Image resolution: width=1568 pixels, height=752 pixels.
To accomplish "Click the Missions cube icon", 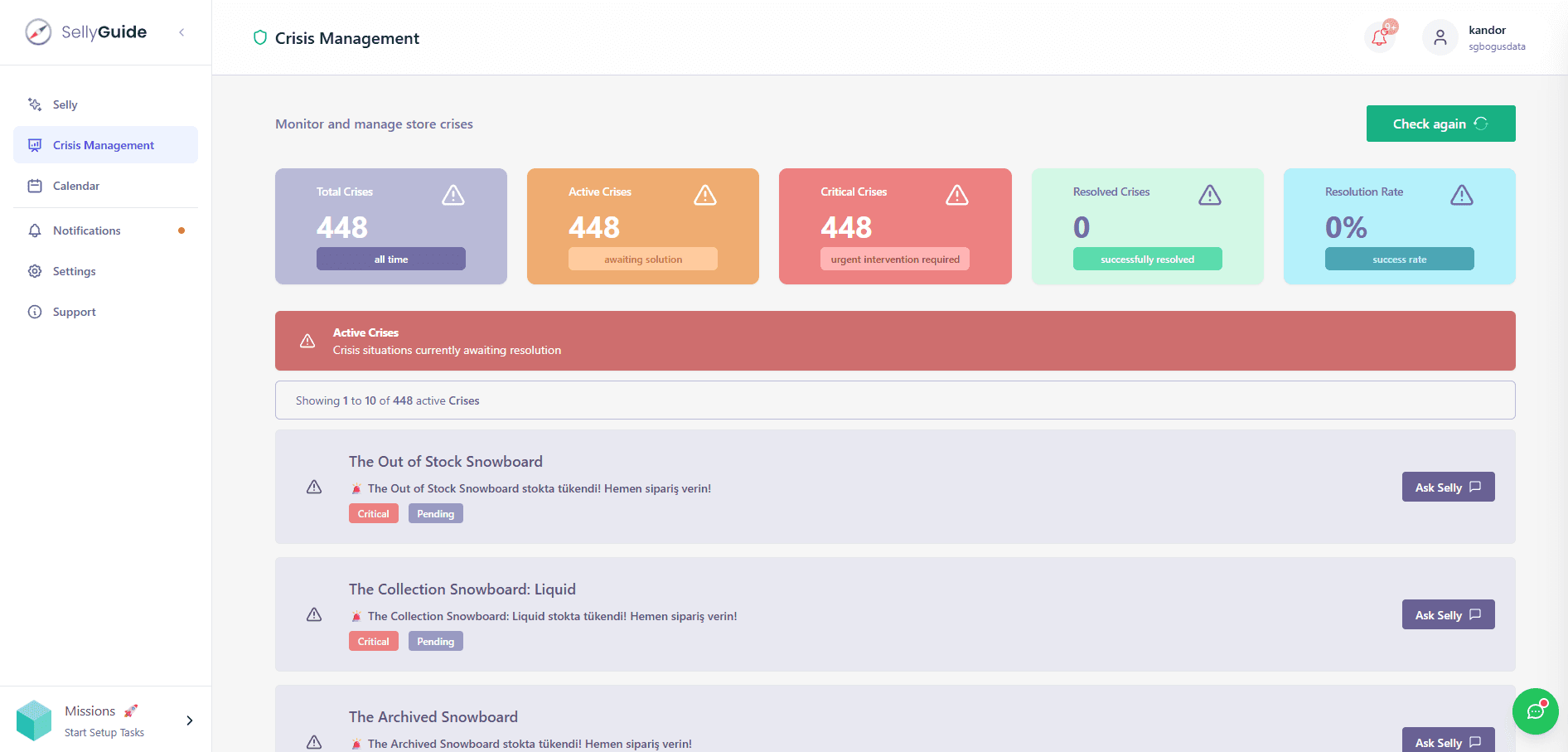I will pyautogui.click(x=34, y=720).
